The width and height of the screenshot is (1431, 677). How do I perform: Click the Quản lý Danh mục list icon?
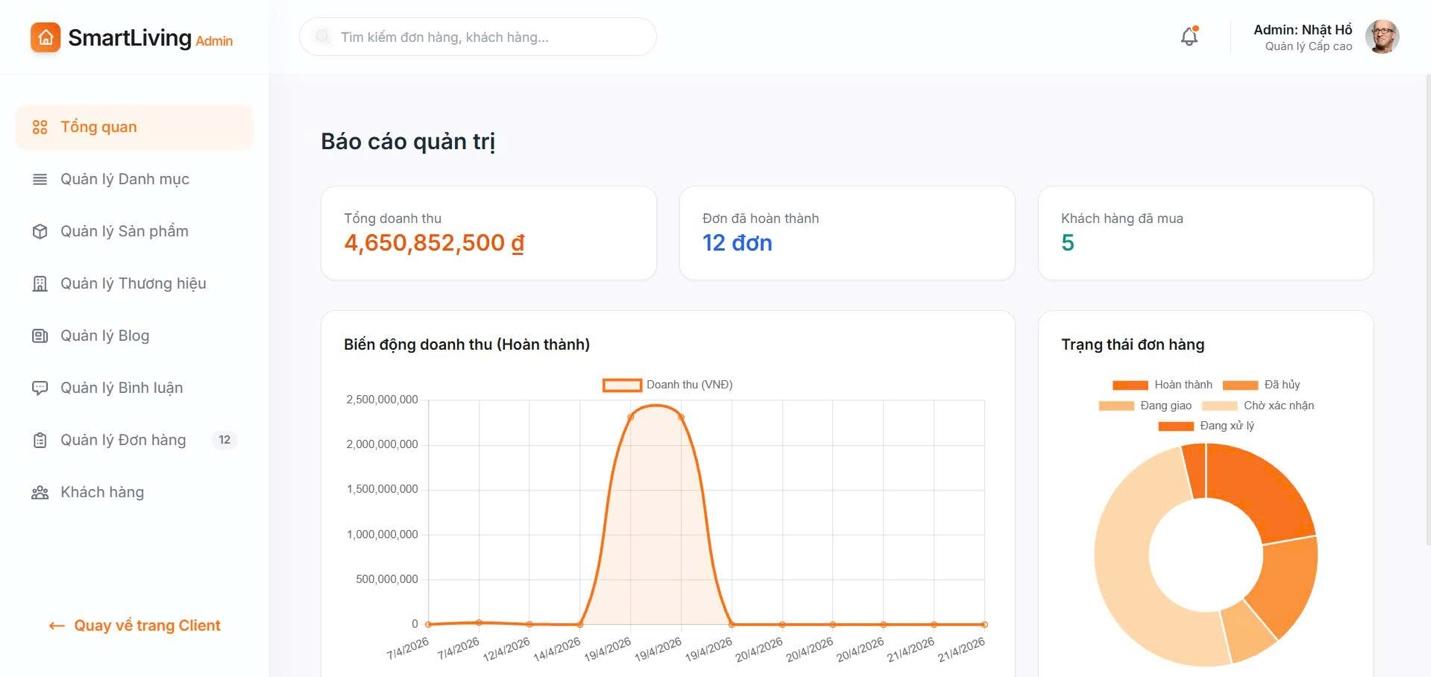40,179
